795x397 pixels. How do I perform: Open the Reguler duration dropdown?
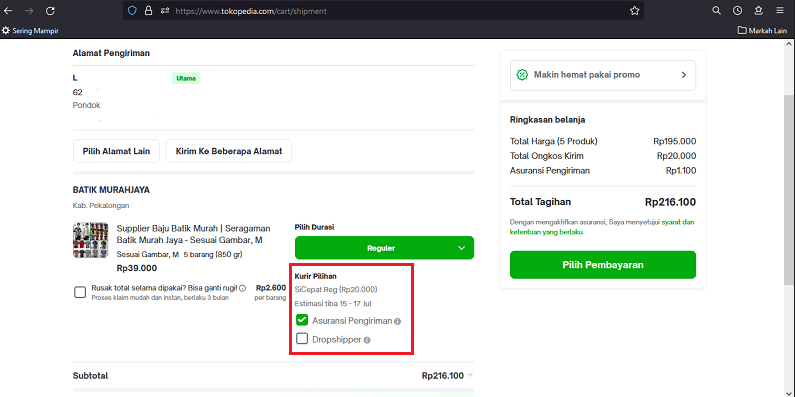(x=384, y=248)
